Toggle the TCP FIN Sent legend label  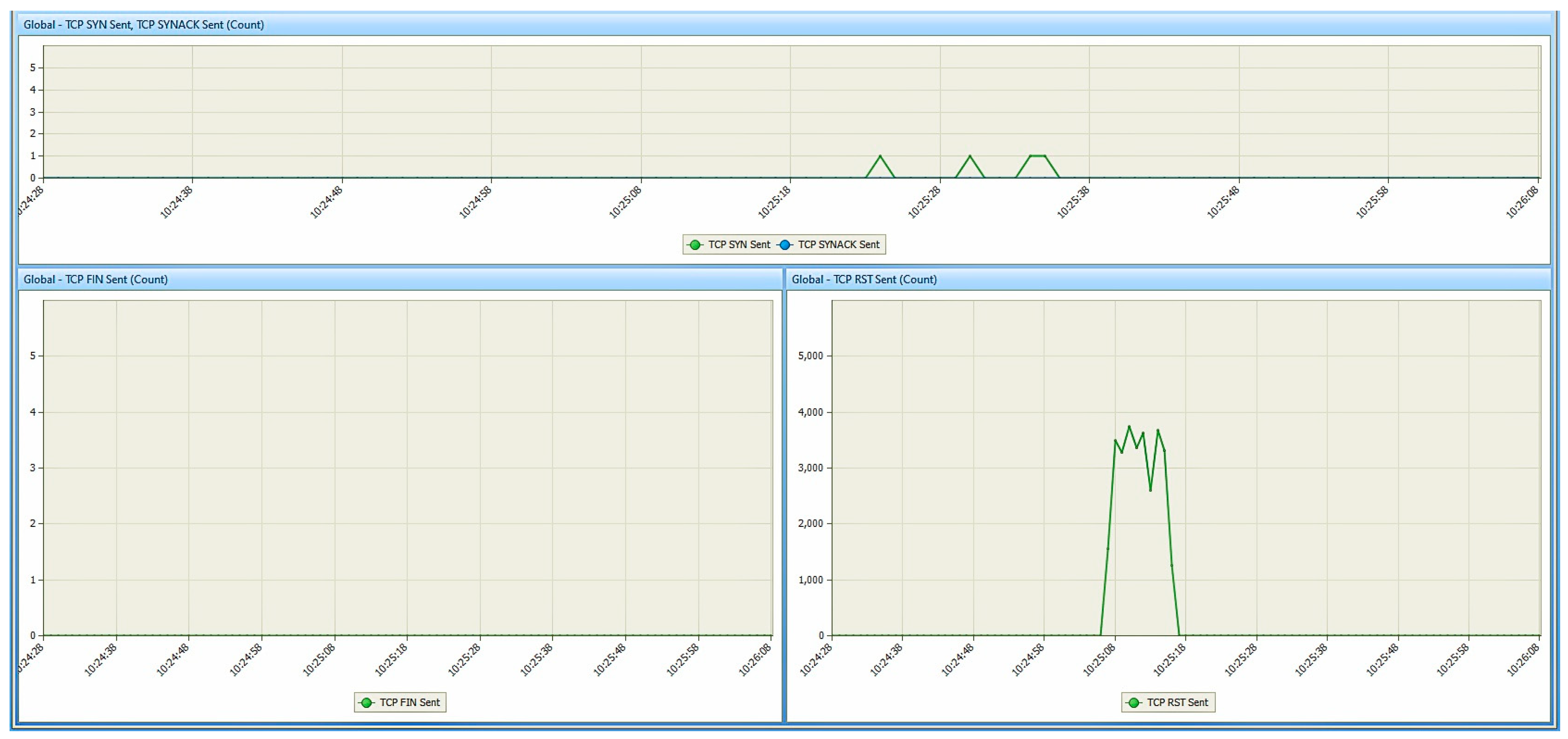409,702
